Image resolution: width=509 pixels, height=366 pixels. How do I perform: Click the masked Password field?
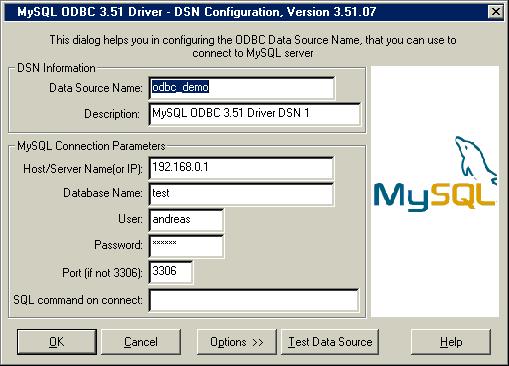pyautogui.click(x=186, y=246)
